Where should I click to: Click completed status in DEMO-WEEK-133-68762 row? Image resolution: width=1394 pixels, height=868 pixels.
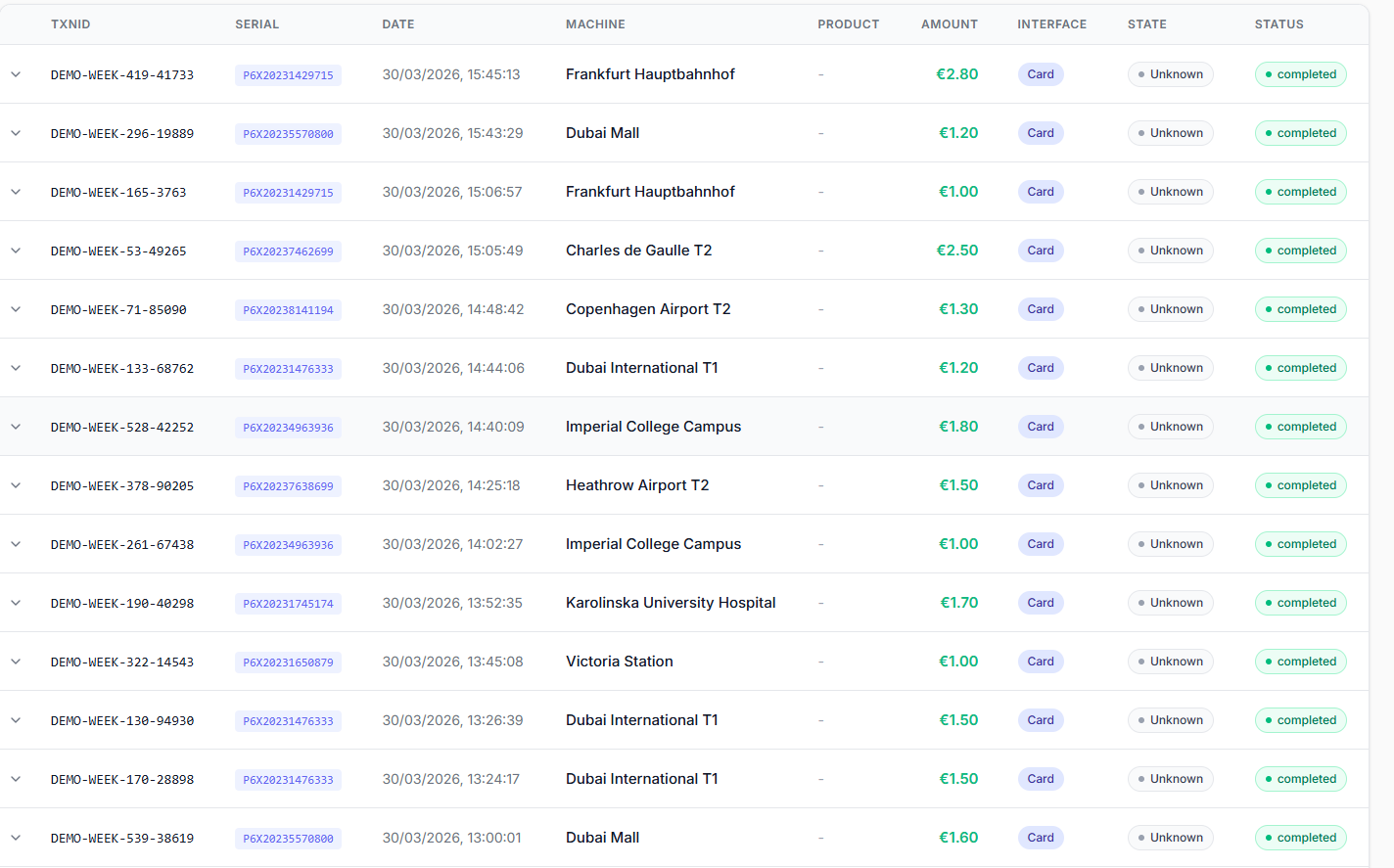click(1301, 368)
